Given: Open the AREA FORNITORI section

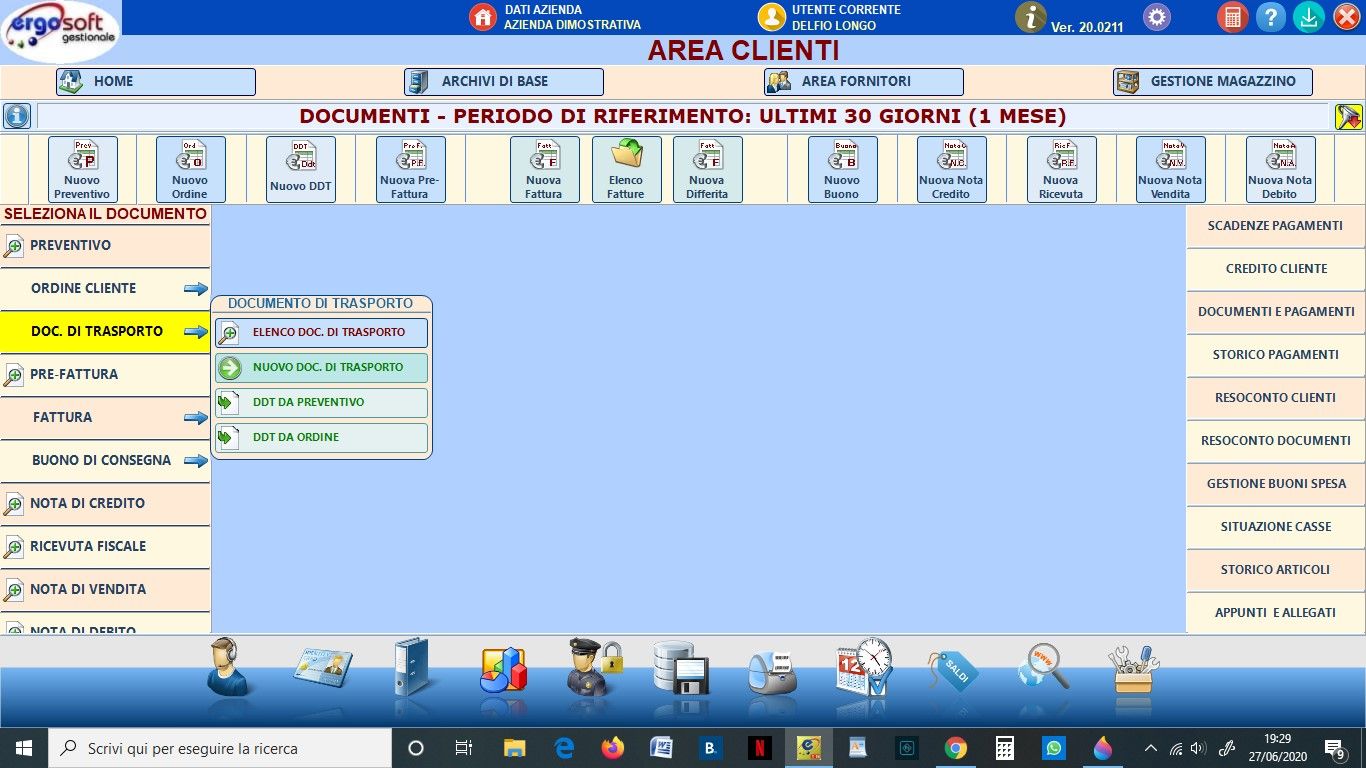Looking at the screenshot, I should point(863,82).
